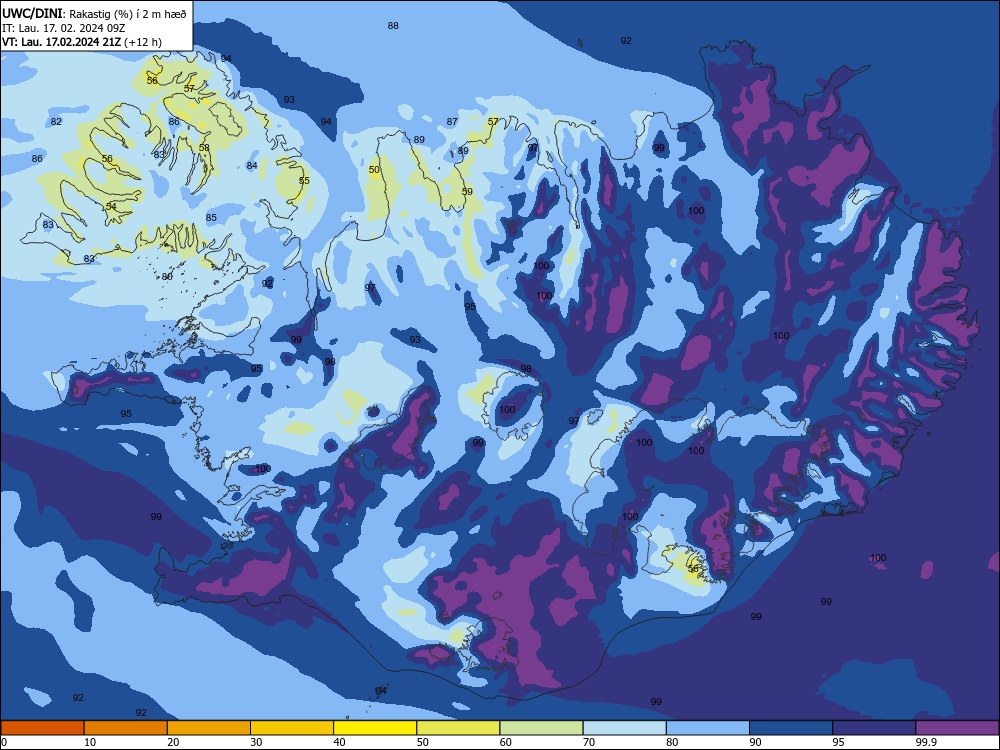1000x750 pixels.
Task: Click the '82' humidity value on the map
Action: tap(56, 122)
